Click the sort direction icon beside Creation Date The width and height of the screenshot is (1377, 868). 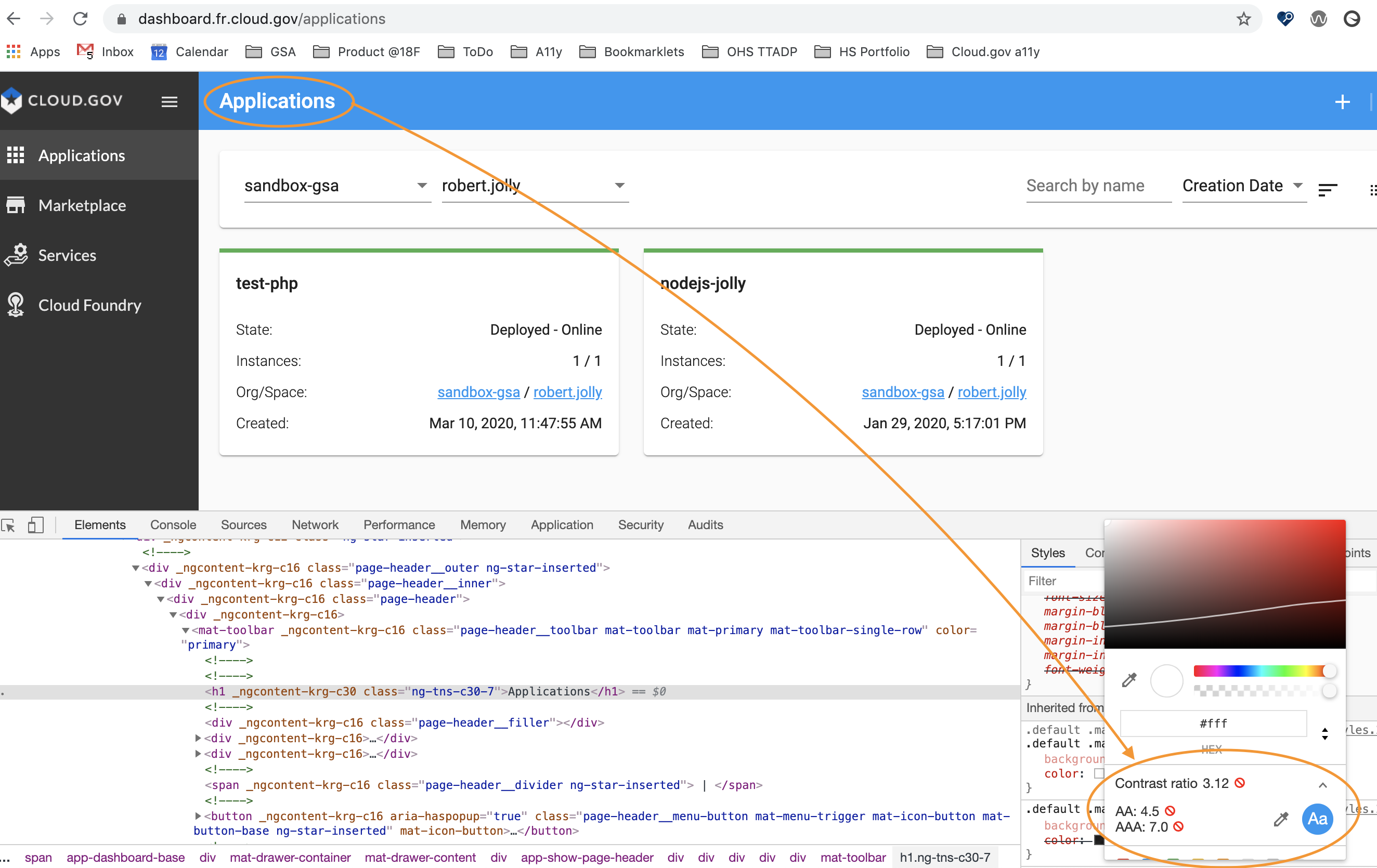point(1327,190)
